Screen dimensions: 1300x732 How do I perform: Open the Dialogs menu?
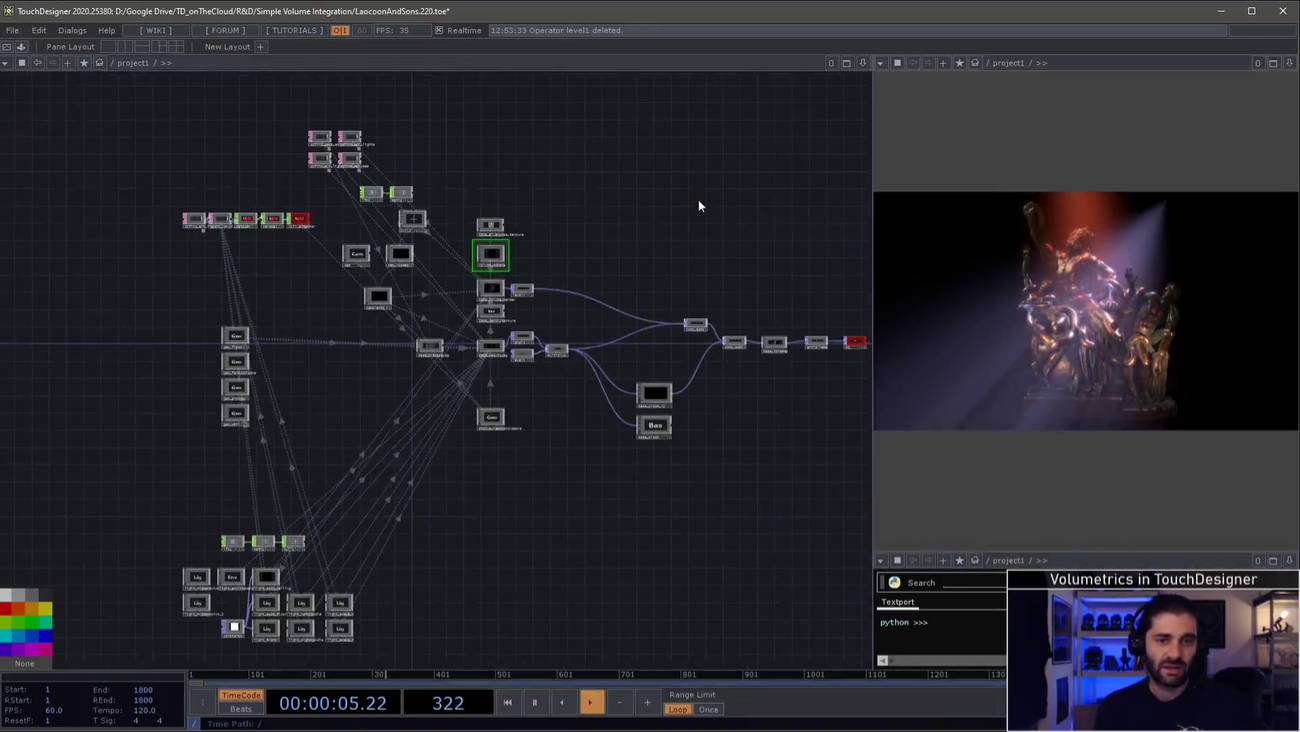tap(72, 30)
